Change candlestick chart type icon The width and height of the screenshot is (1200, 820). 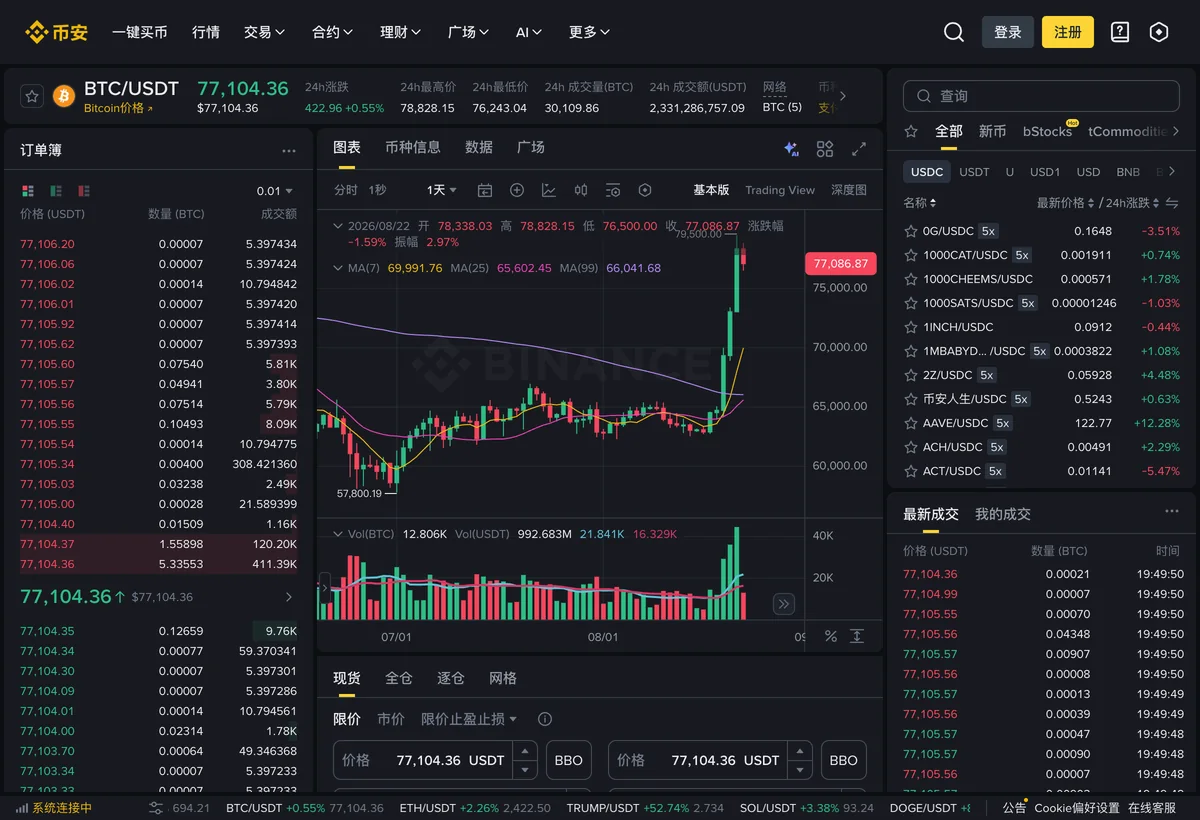[x=581, y=190]
